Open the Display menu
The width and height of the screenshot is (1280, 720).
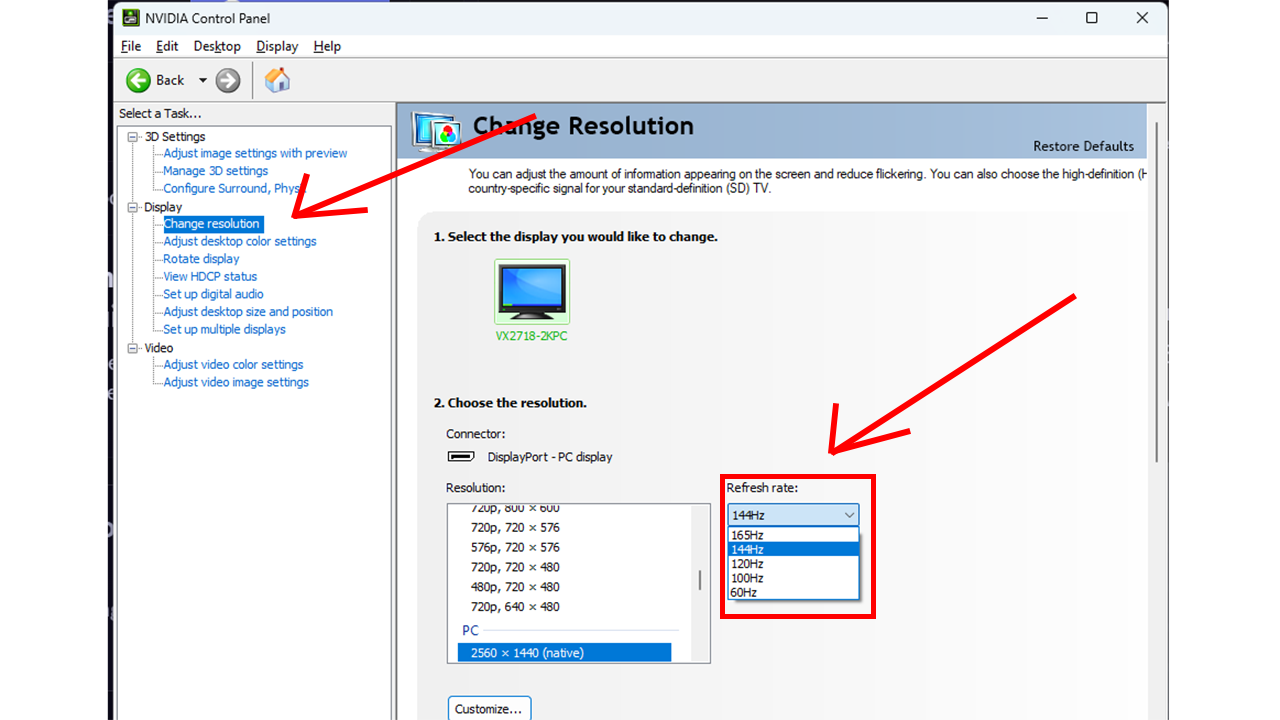point(277,46)
